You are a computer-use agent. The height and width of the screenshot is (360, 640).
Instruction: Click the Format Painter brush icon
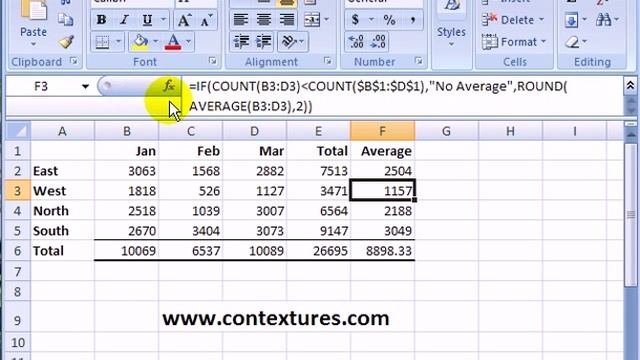[x=65, y=42]
